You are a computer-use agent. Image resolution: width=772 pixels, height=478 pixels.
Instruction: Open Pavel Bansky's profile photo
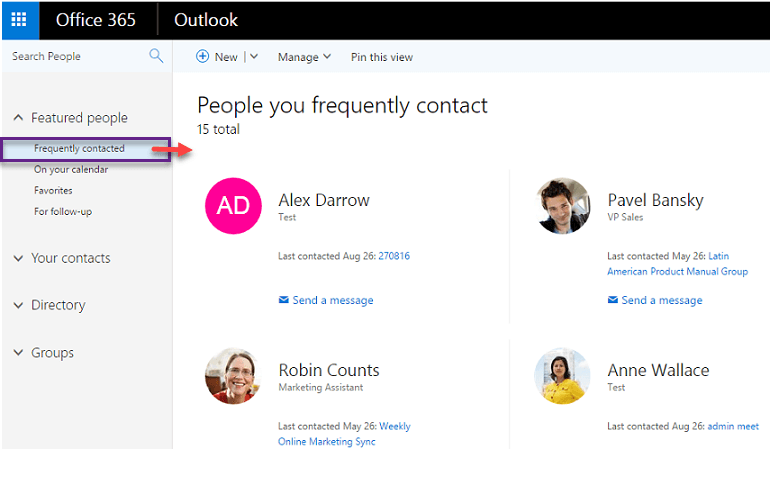point(562,206)
